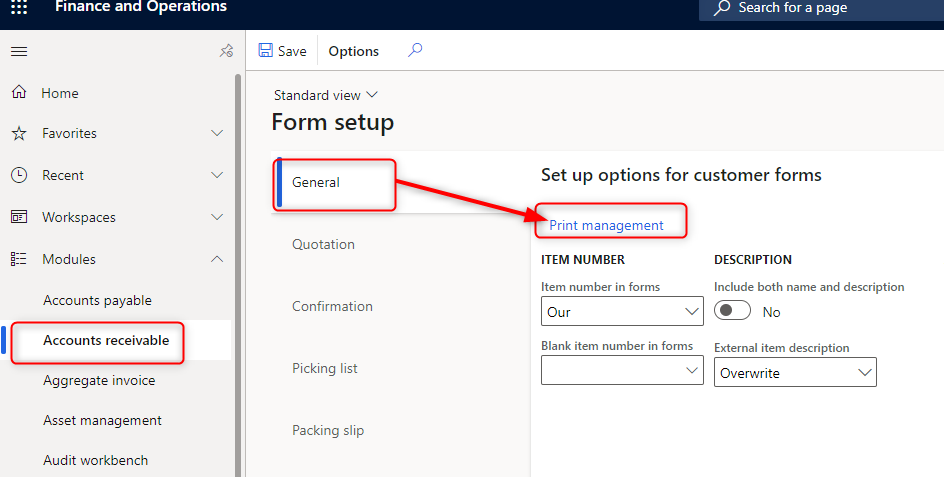Click the search magnifier in action bar
The image size is (944, 477).
(415, 51)
